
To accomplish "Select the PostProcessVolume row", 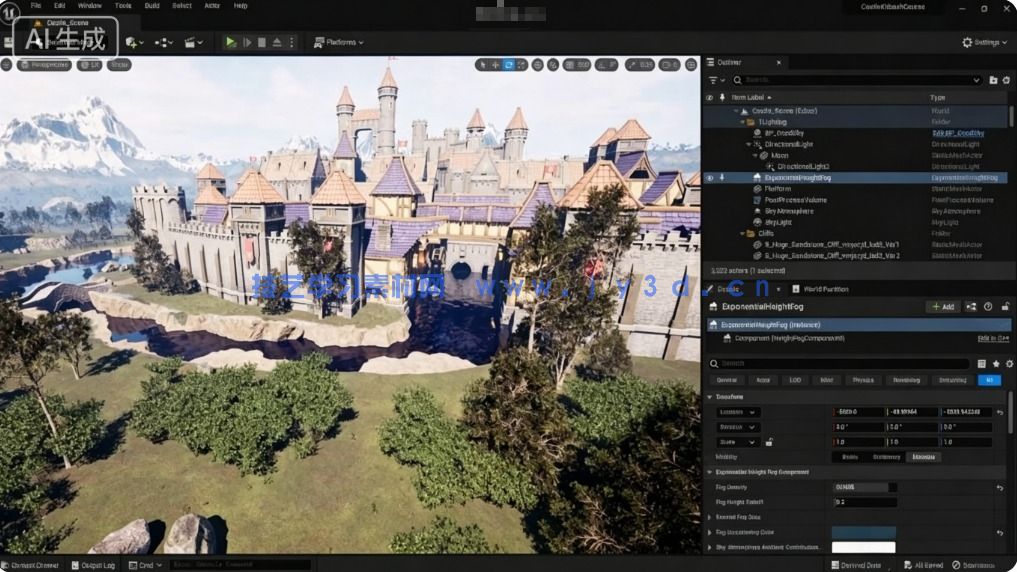I will click(x=855, y=200).
